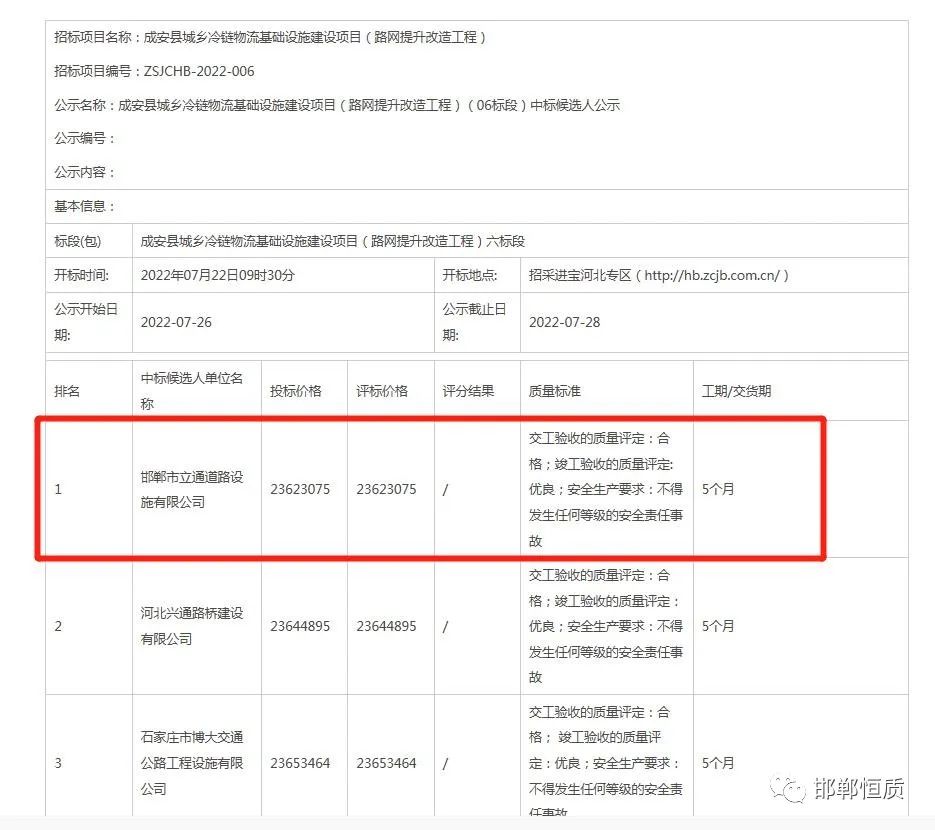Click company 邯郸市立通道路设施有限公司

click(x=191, y=489)
